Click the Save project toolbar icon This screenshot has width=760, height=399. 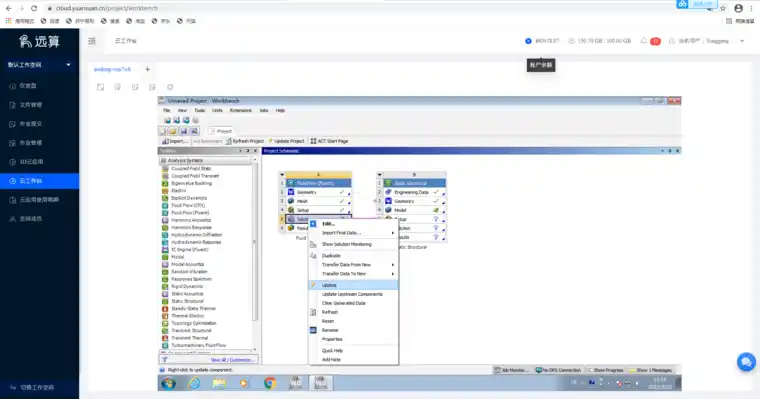[x=184, y=131]
